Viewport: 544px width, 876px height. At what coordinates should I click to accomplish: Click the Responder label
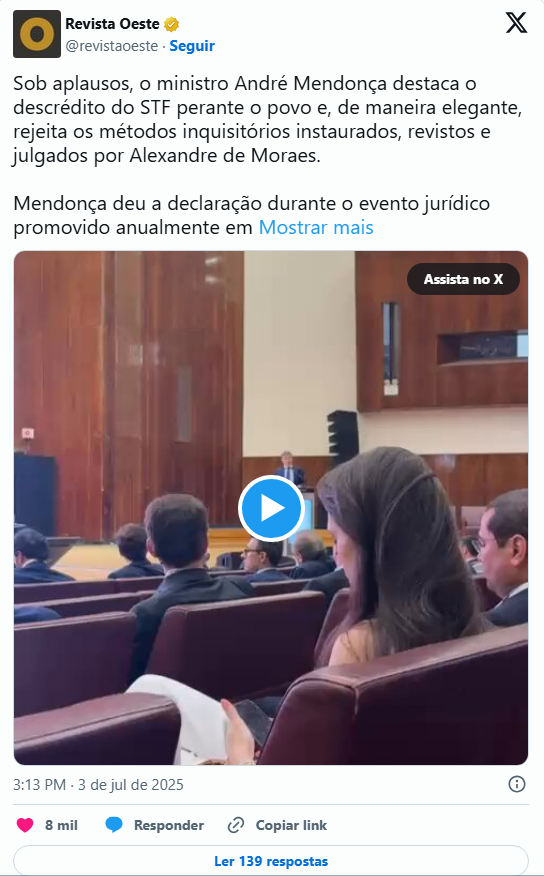[169, 825]
